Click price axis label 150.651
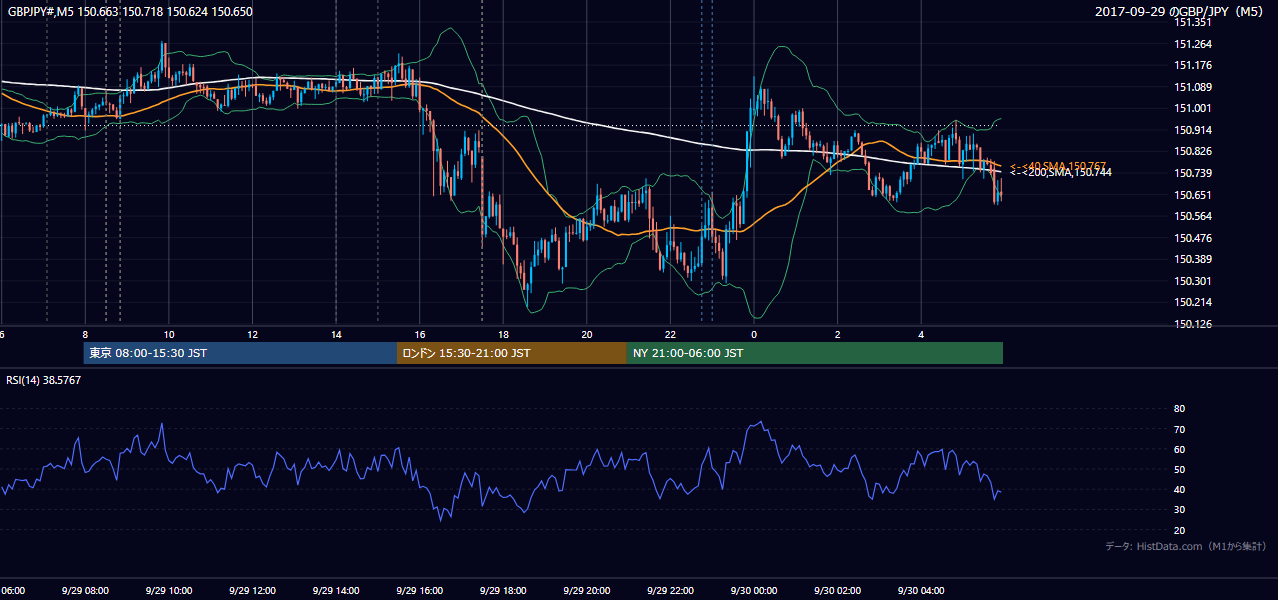 [x=1194, y=195]
